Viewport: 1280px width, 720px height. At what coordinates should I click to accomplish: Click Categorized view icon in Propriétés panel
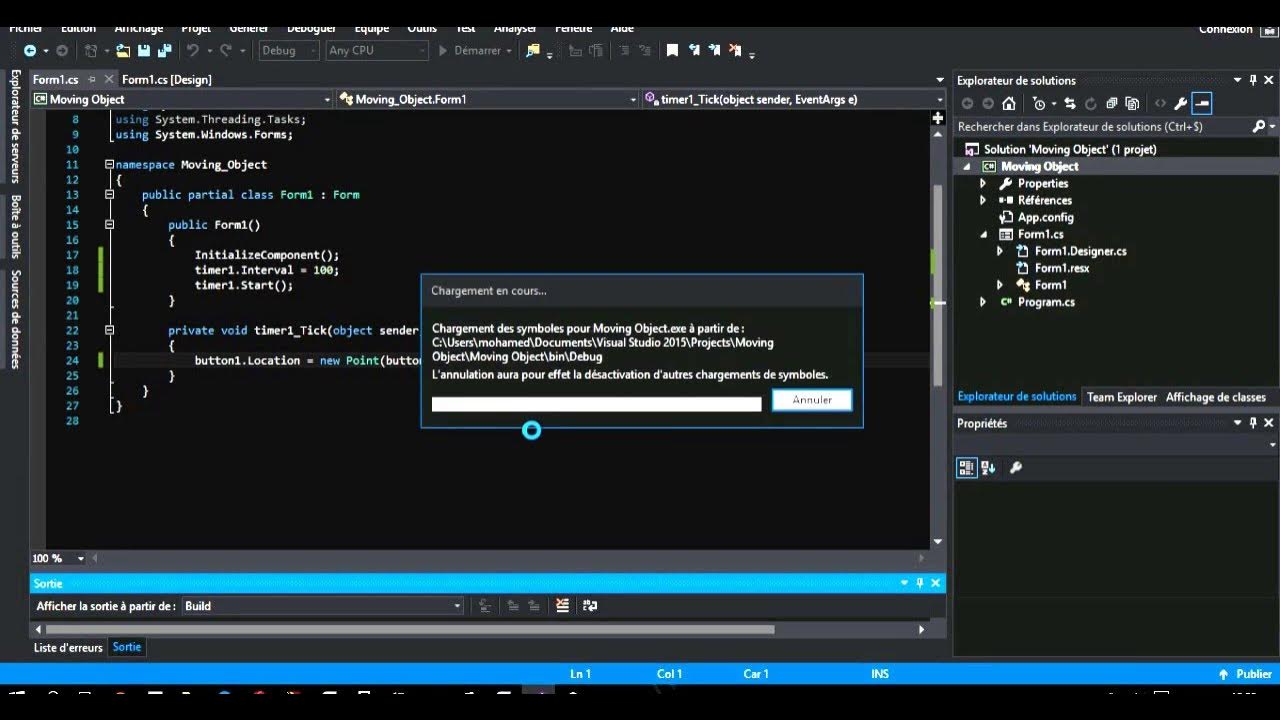click(966, 467)
